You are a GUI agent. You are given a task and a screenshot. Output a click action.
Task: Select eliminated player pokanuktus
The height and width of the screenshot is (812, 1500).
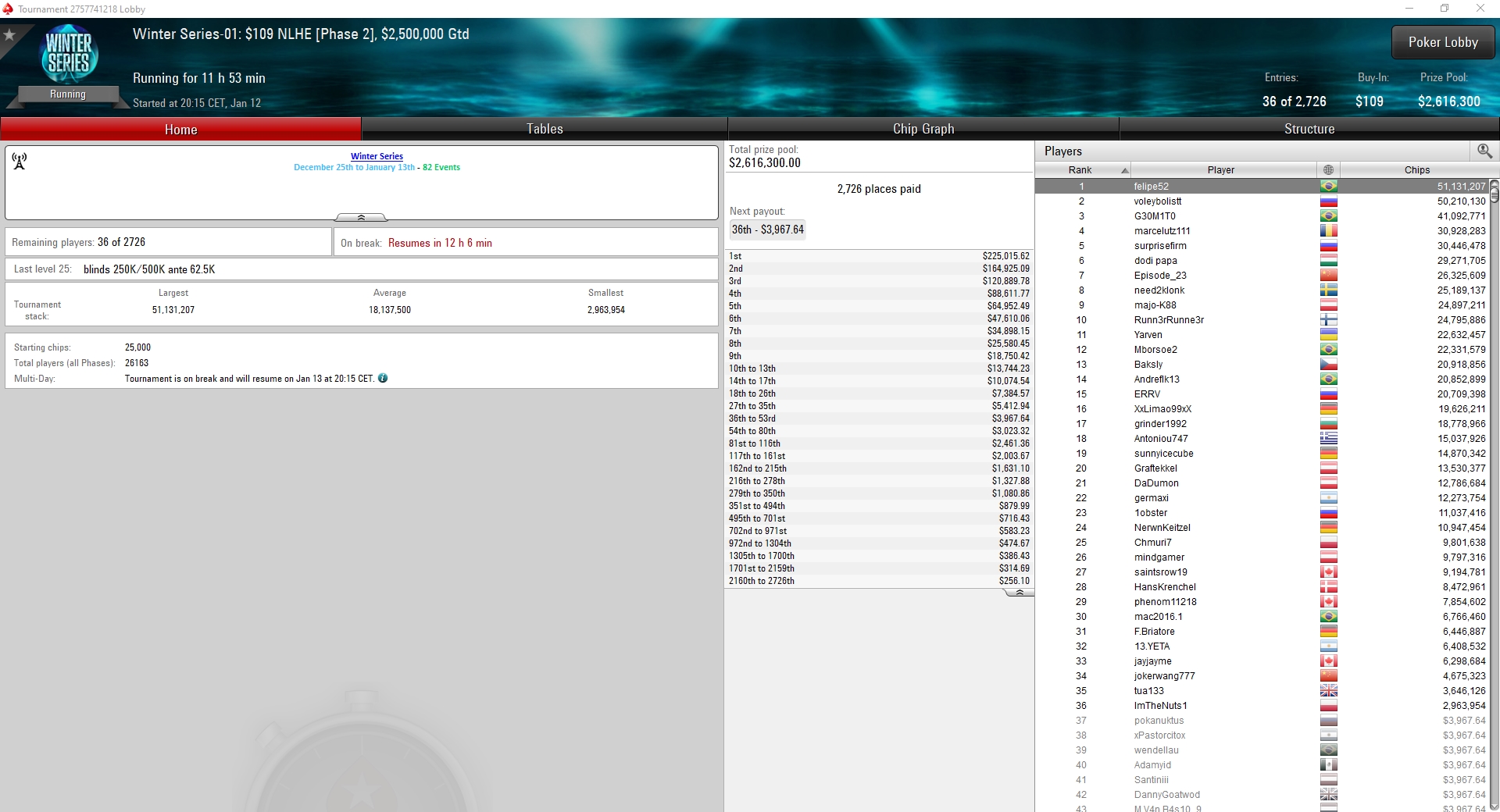tap(1262, 721)
